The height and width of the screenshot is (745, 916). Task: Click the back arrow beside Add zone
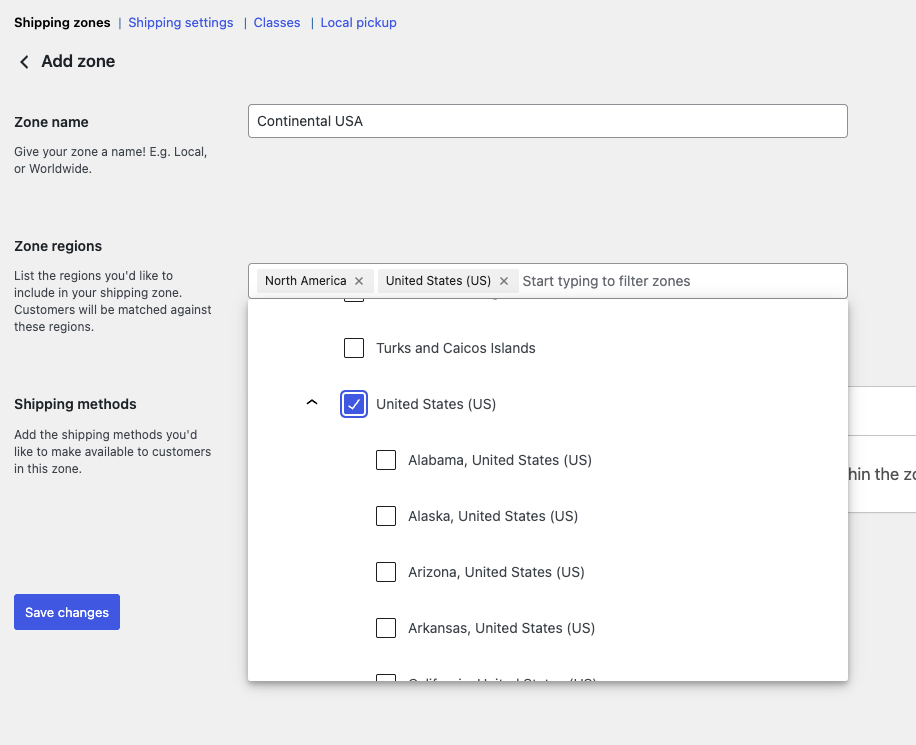(x=24, y=61)
